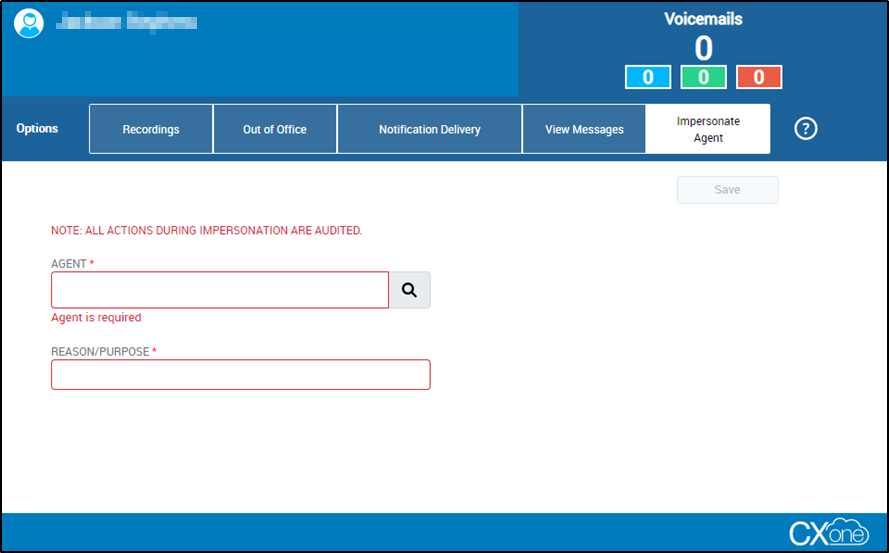Click the large total voicemail count
Screen dimensions: 889x553
pyautogui.click(x=703, y=47)
